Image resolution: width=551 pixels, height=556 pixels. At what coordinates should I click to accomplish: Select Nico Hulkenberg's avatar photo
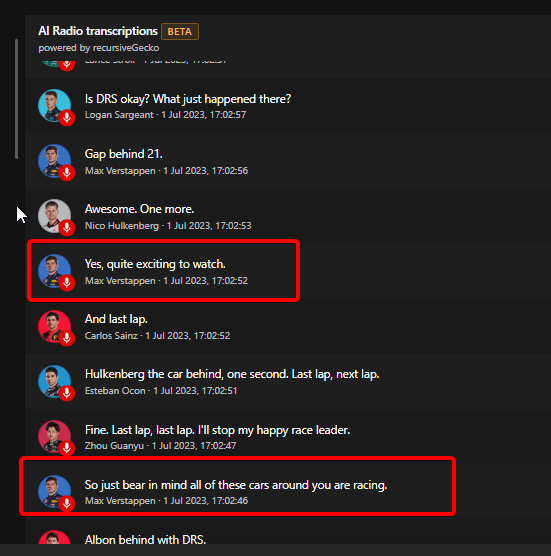pyautogui.click(x=54, y=215)
